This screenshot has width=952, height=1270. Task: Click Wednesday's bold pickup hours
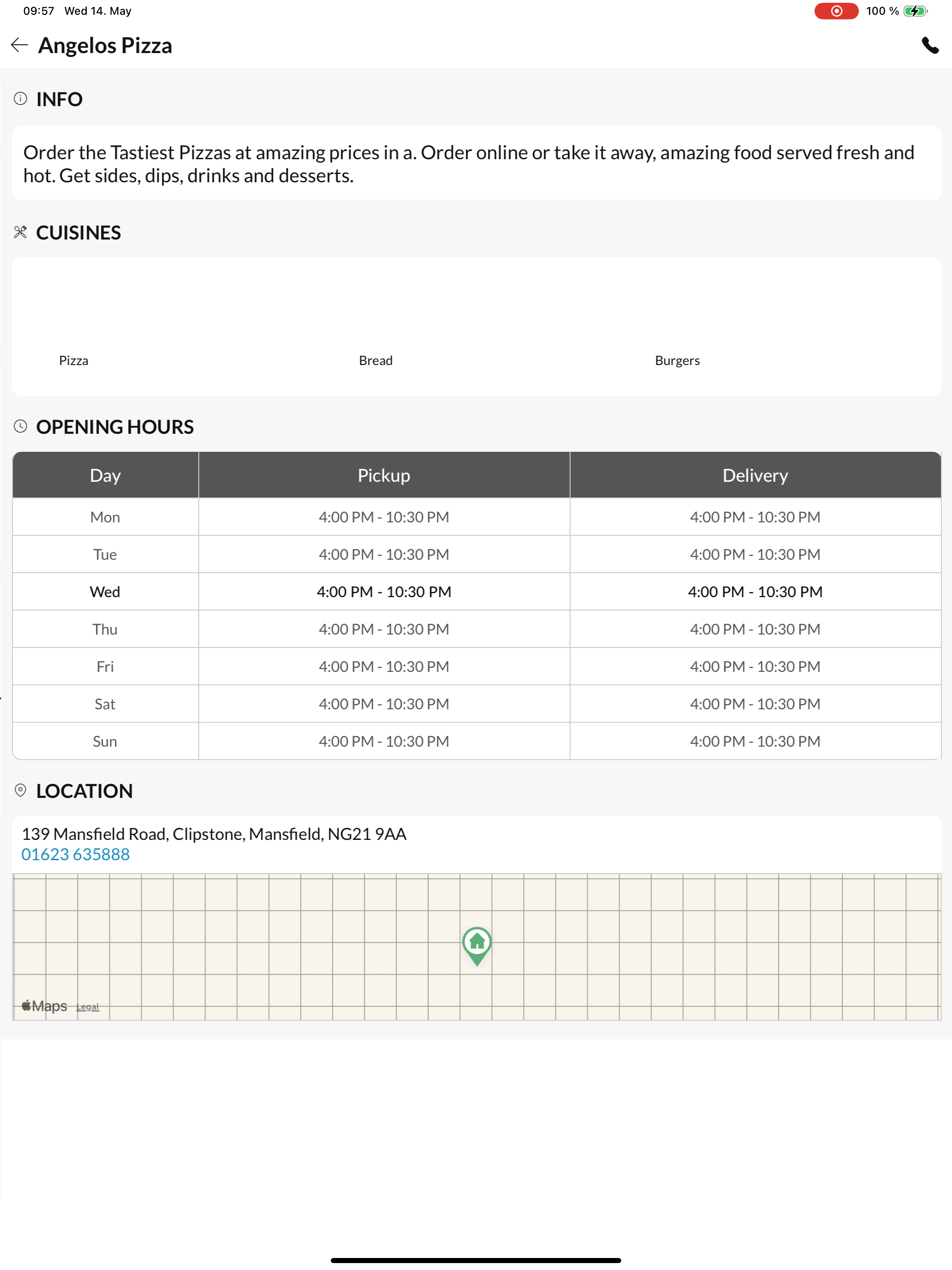(384, 591)
